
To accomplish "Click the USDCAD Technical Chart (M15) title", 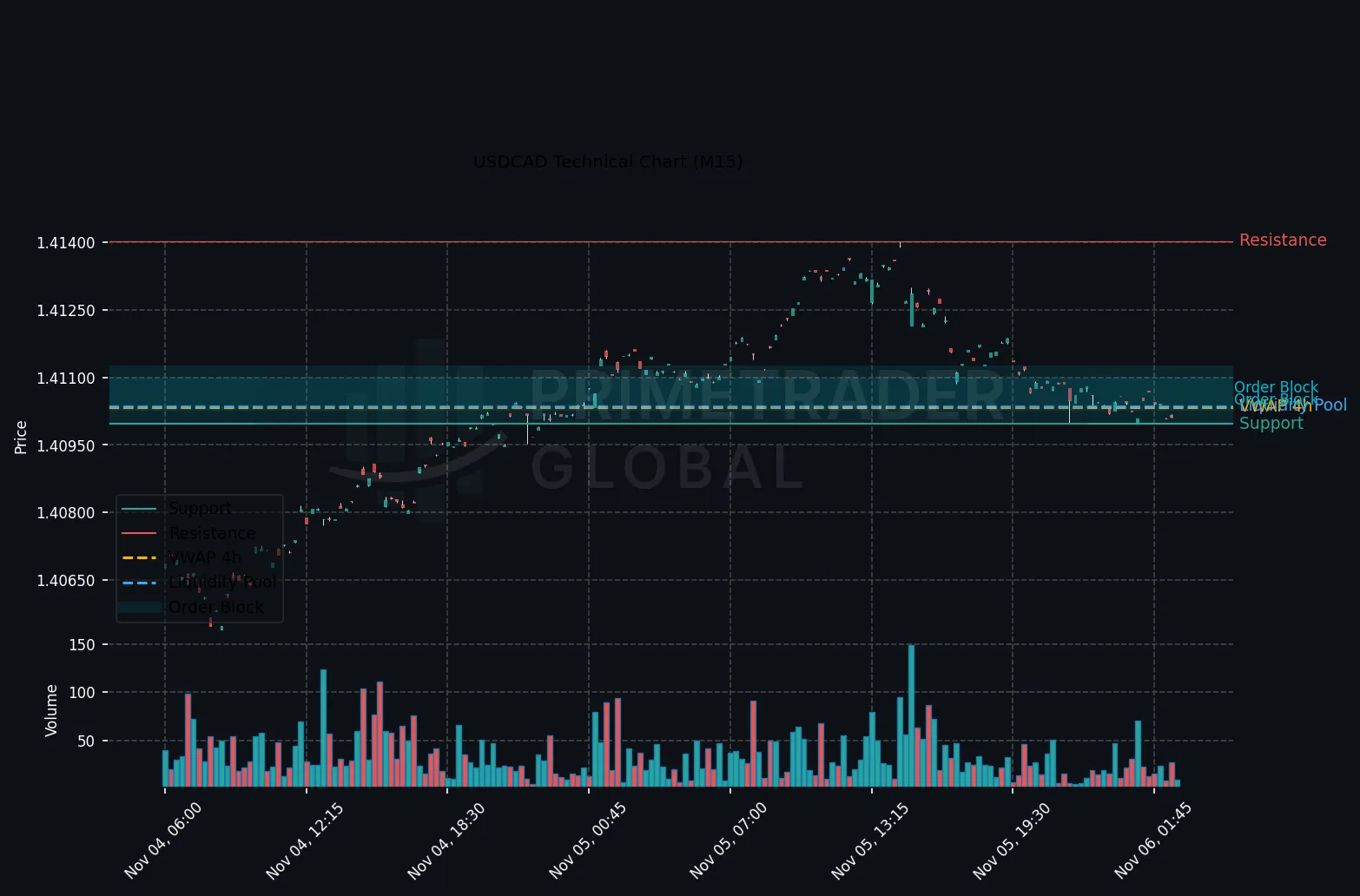I will pyautogui.click(x=608, y=162).
